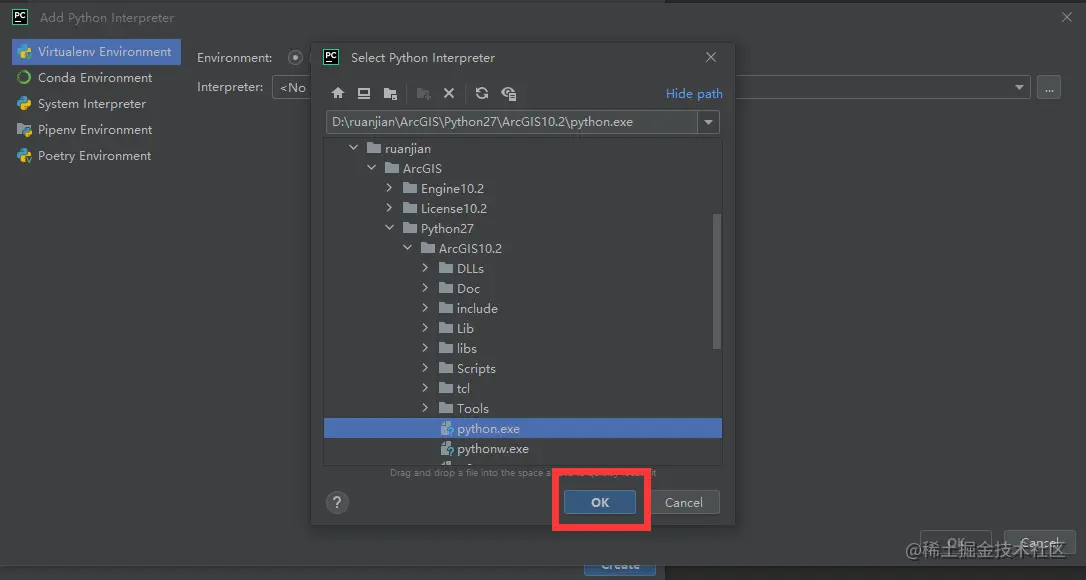Image resolution: width=1086 pixels, height=580 pixels.
Task: Select Pipenv Environment in sidebar
Action: click(96, 130)
